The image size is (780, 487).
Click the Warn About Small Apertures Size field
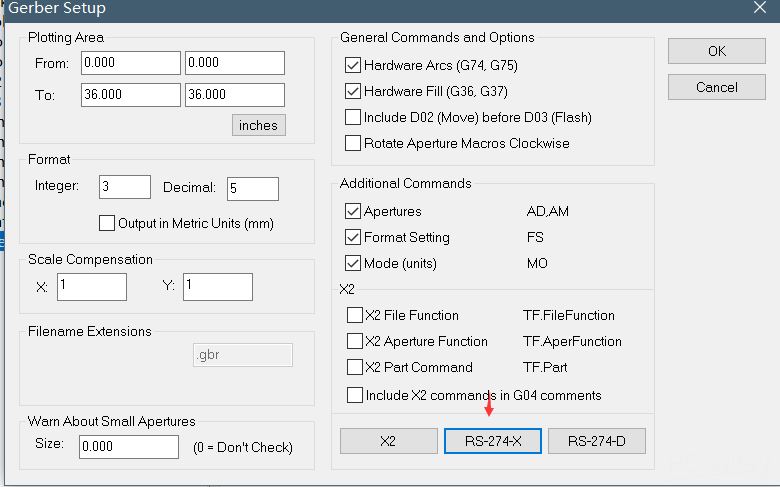tap(129, 447)
